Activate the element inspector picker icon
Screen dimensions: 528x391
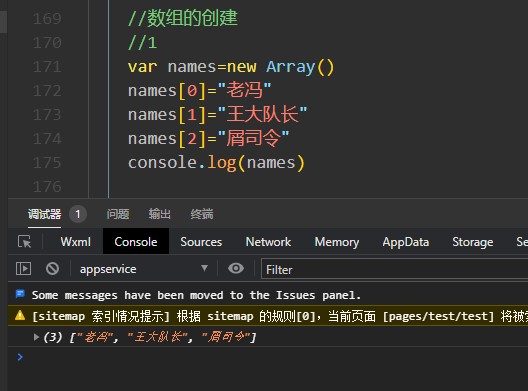click(25, 241)
